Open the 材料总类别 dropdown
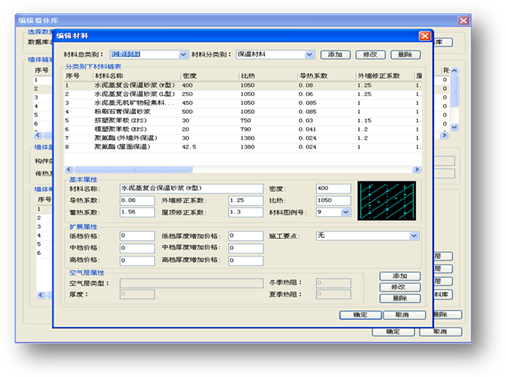The image size is (506, 377). tap(183, 54)
